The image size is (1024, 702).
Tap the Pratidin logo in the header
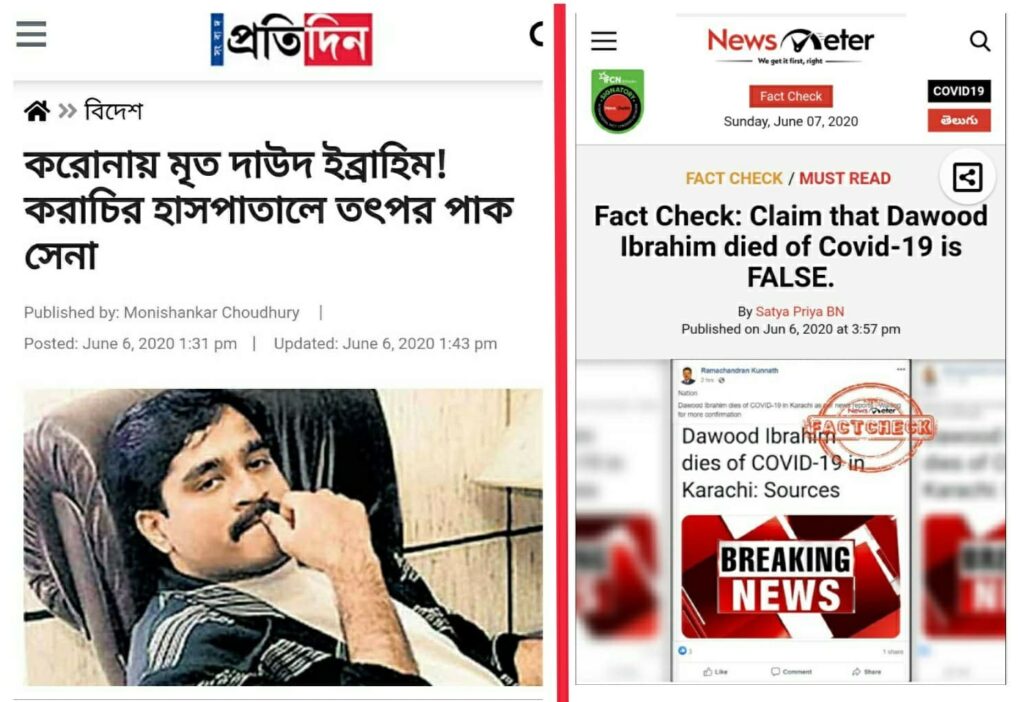(291, 39)
